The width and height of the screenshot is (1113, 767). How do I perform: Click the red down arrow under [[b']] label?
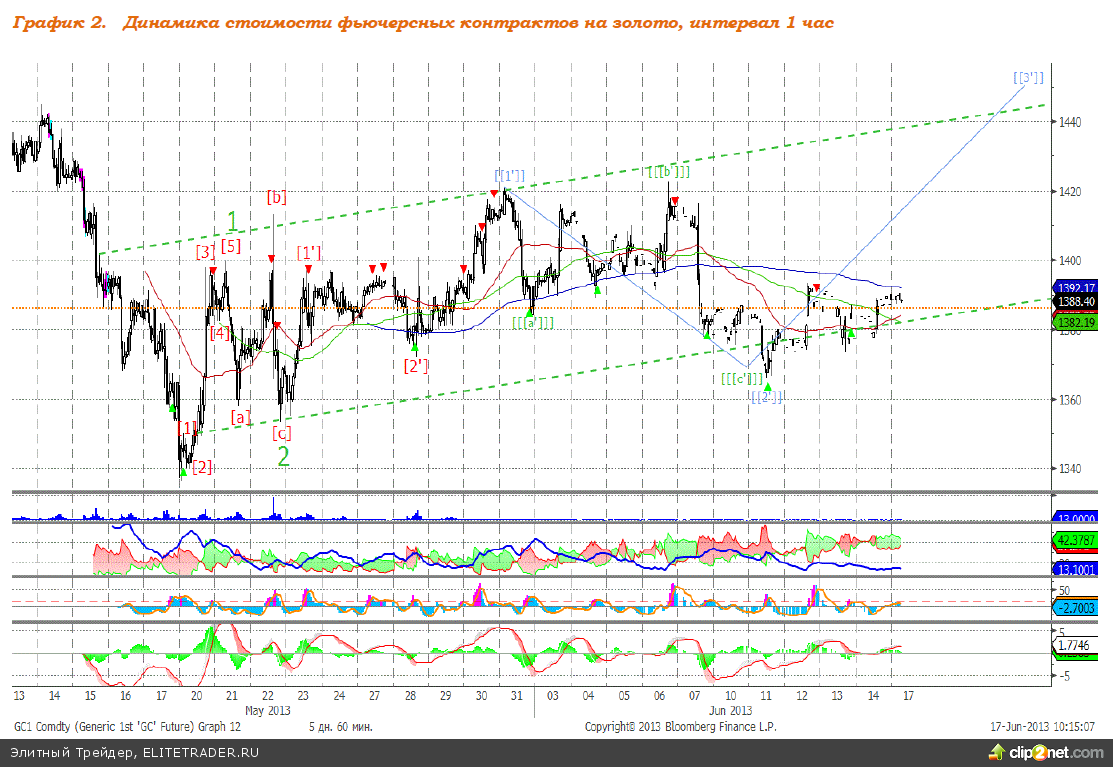676,201
